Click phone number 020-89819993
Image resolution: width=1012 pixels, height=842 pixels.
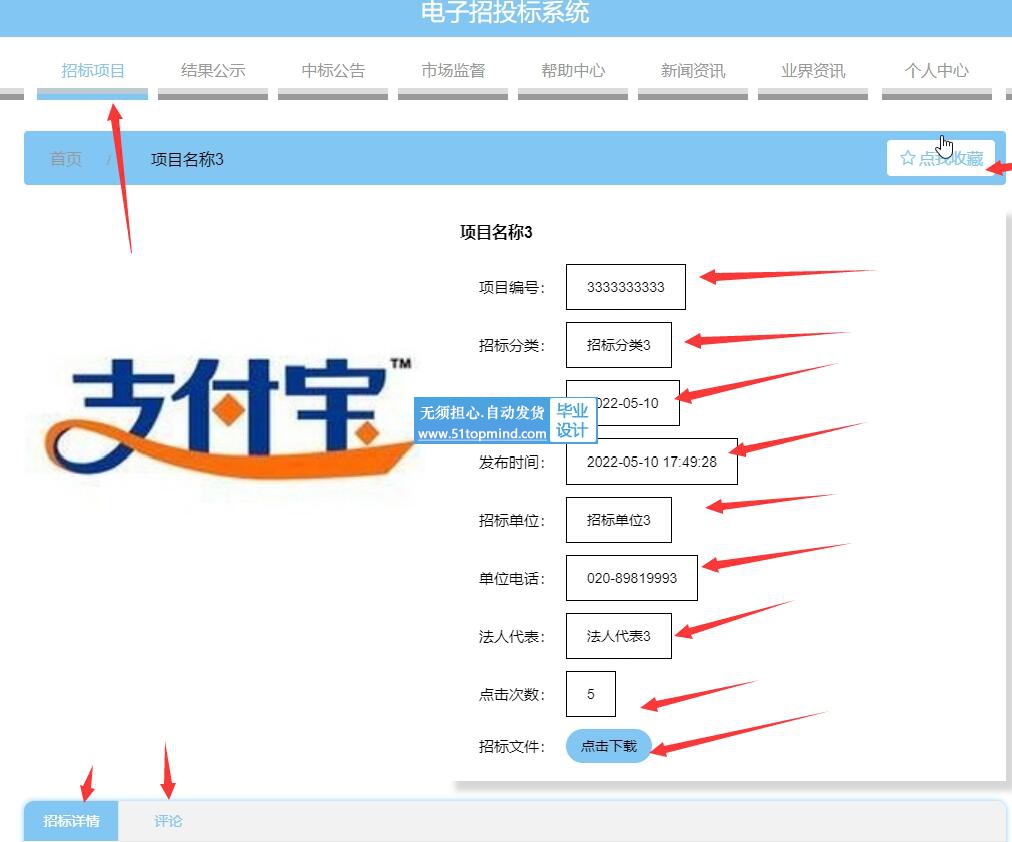coord(632,578)
